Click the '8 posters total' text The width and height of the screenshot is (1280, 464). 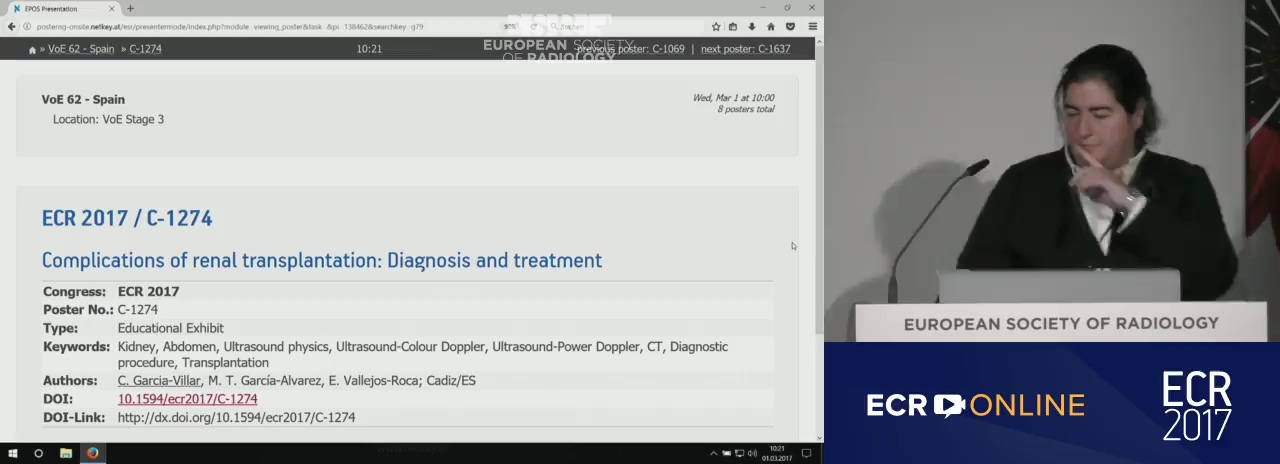click(745, 109)
